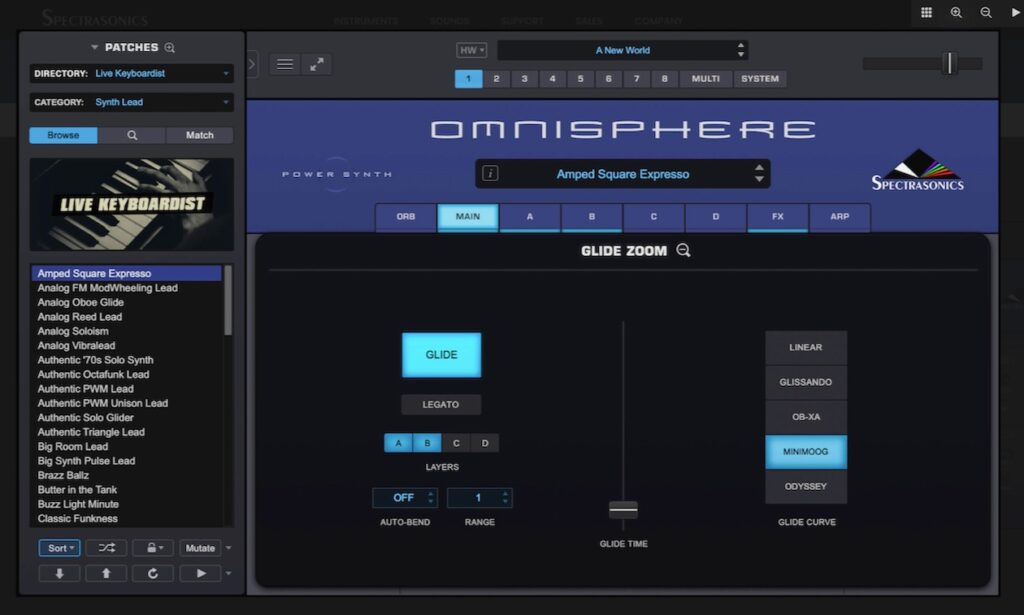Viewport: 1024px width, 615px height.
Task: Toggle the GLIDE button off
Action: tap(441, 355)
